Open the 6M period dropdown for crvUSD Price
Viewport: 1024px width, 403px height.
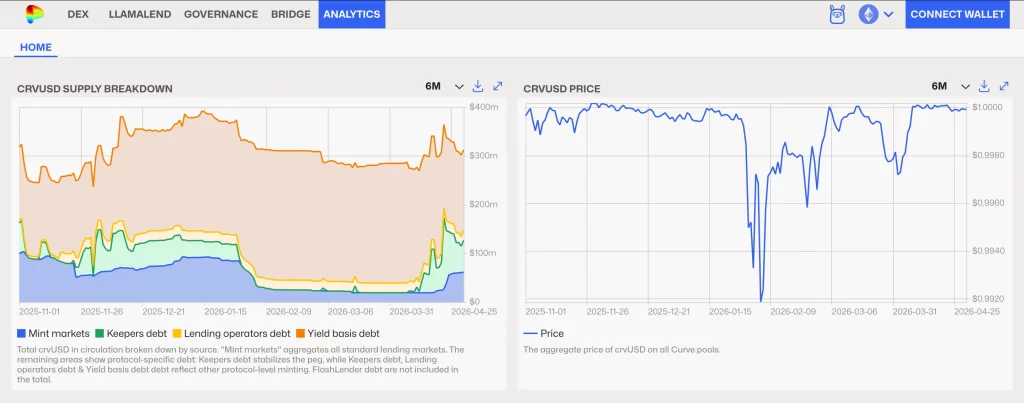951,86
